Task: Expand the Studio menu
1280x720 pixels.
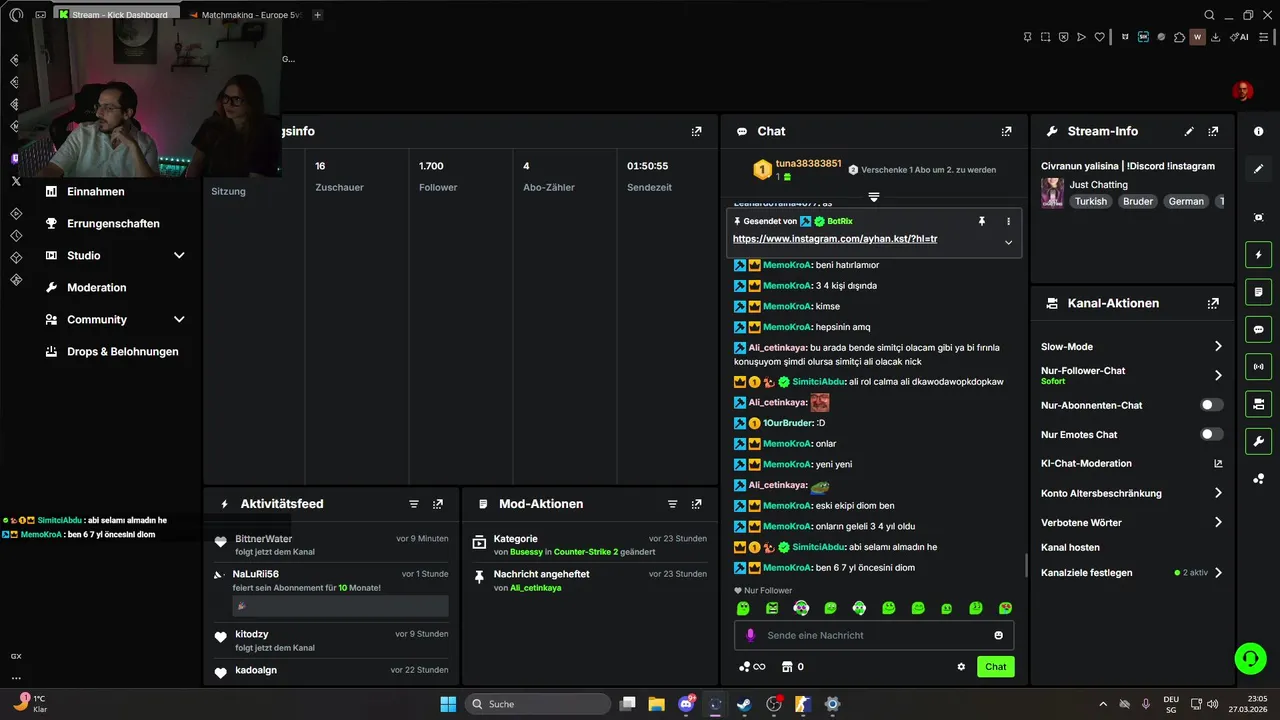Action: click(179, 256)
